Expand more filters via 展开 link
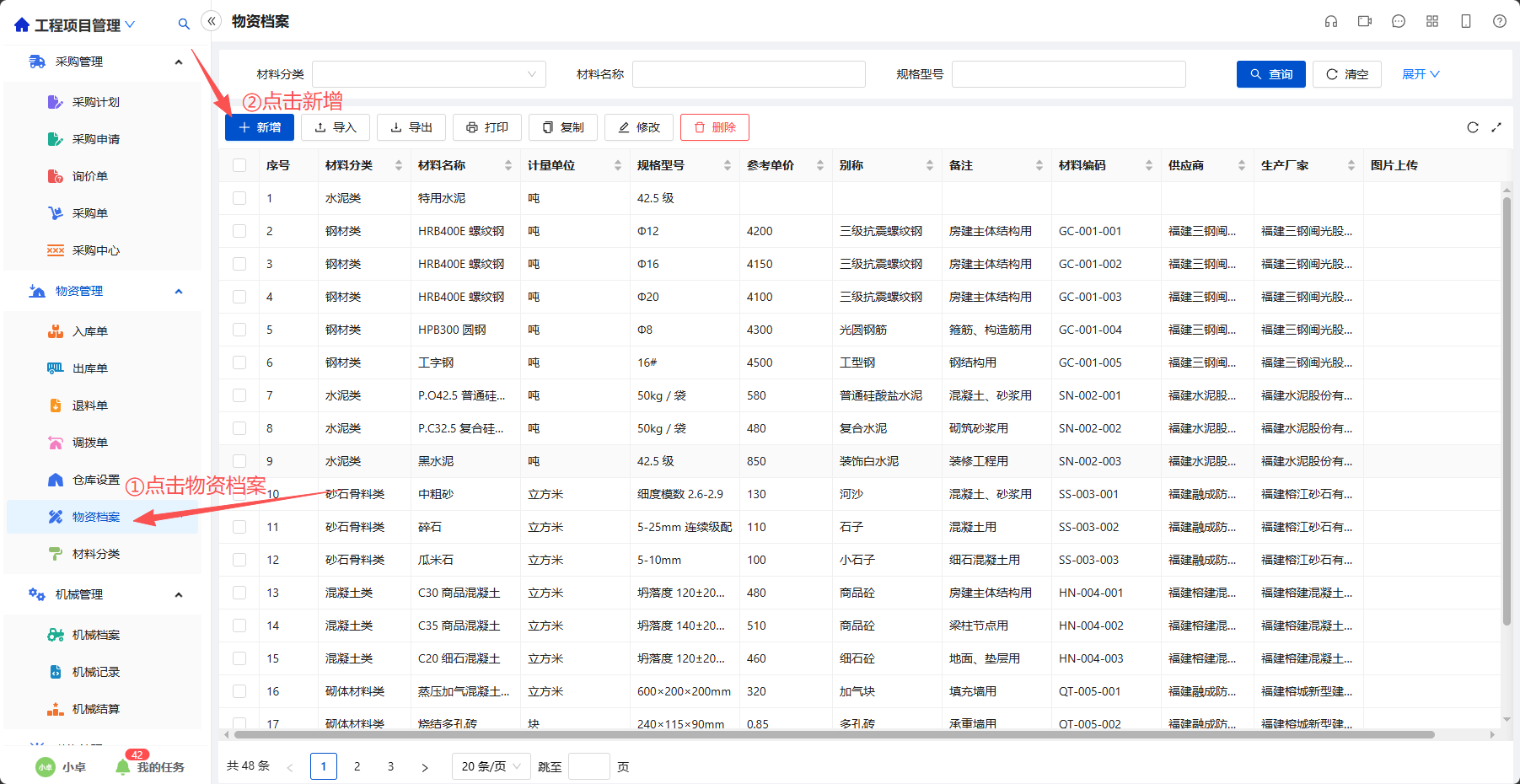The height and width of the screenshot is (784, 1520). click(x=1421, y=74)
